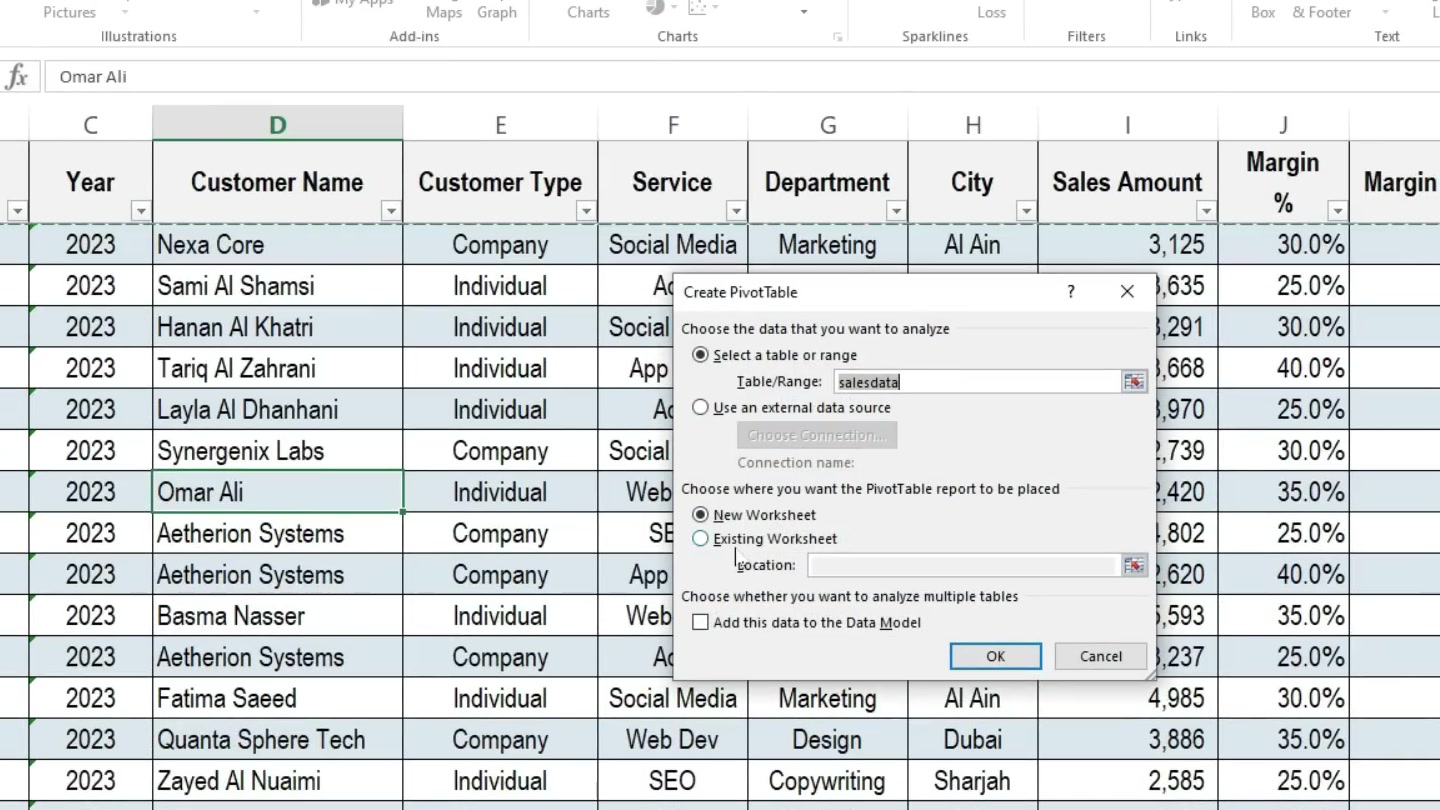Image resolution: width=1440 pixels, height=810 pixels.
Task: Click the Sales Amount header cell
Action: coord(1128,182)
